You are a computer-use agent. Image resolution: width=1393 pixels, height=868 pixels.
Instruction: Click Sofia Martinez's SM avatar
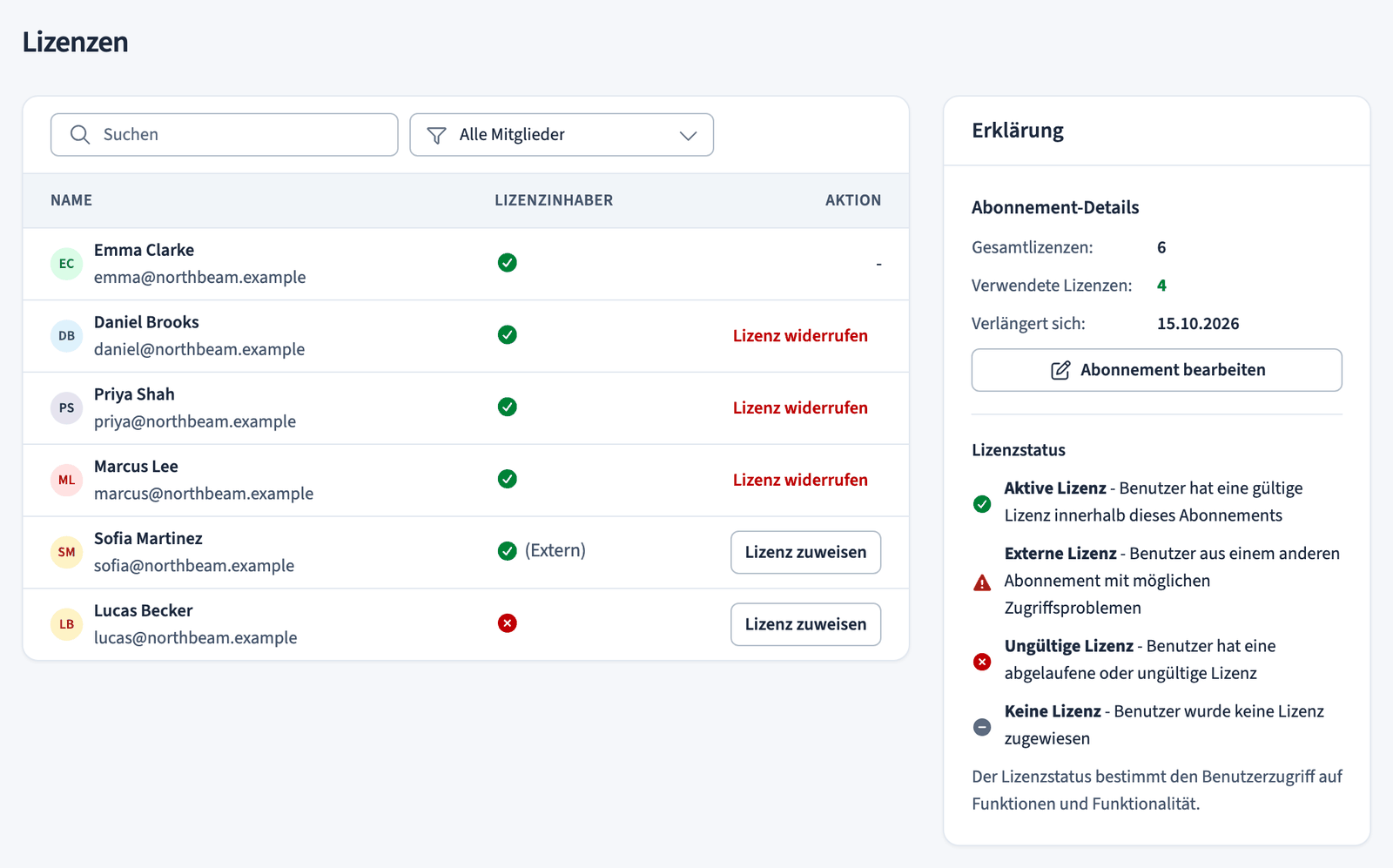[x=67, y=553]
